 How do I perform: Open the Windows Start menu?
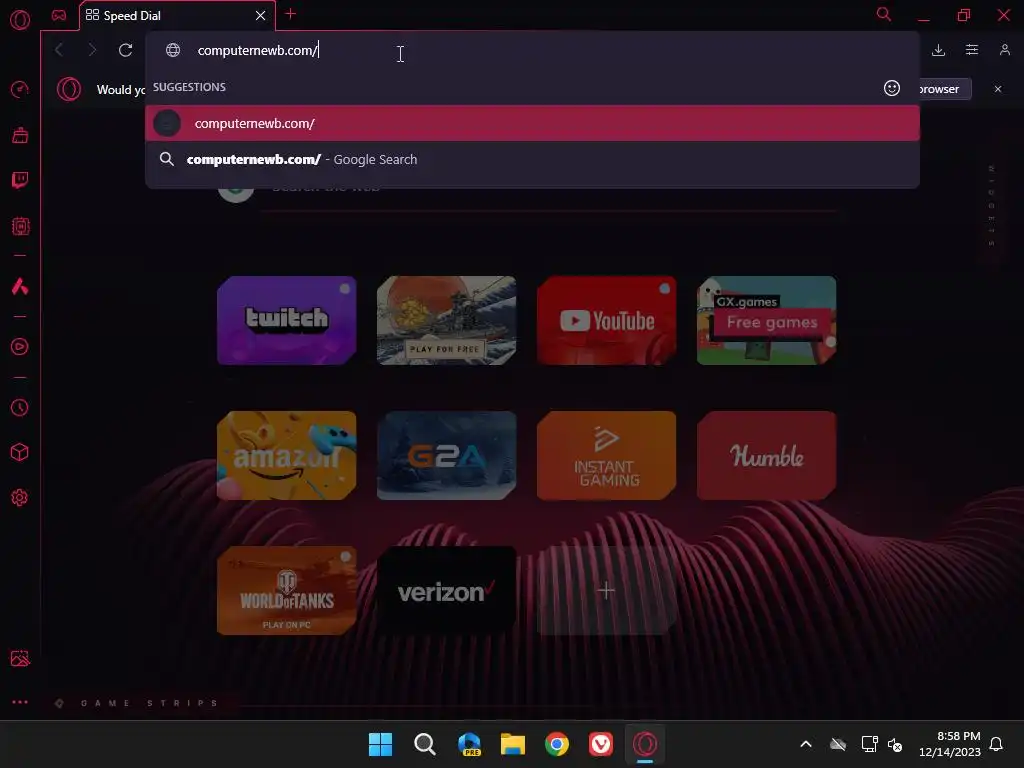click(380, 744)
